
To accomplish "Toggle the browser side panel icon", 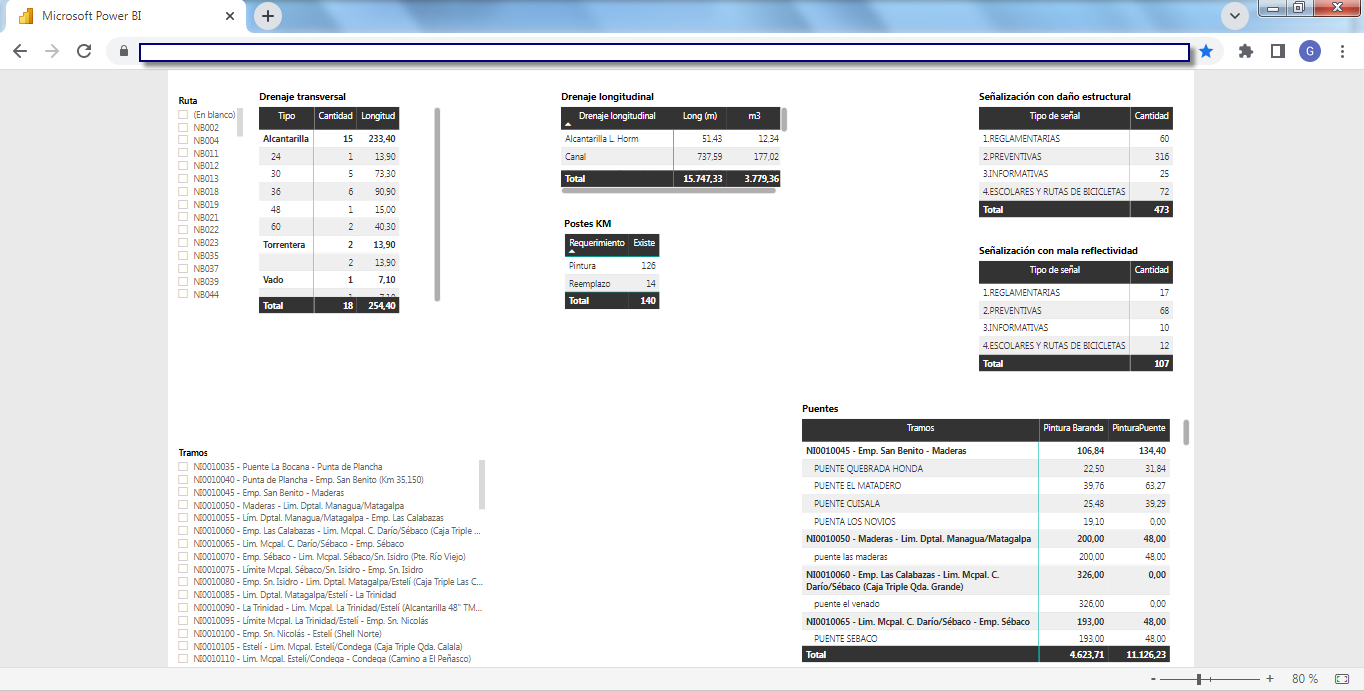I will click(x=1277, y=51).
